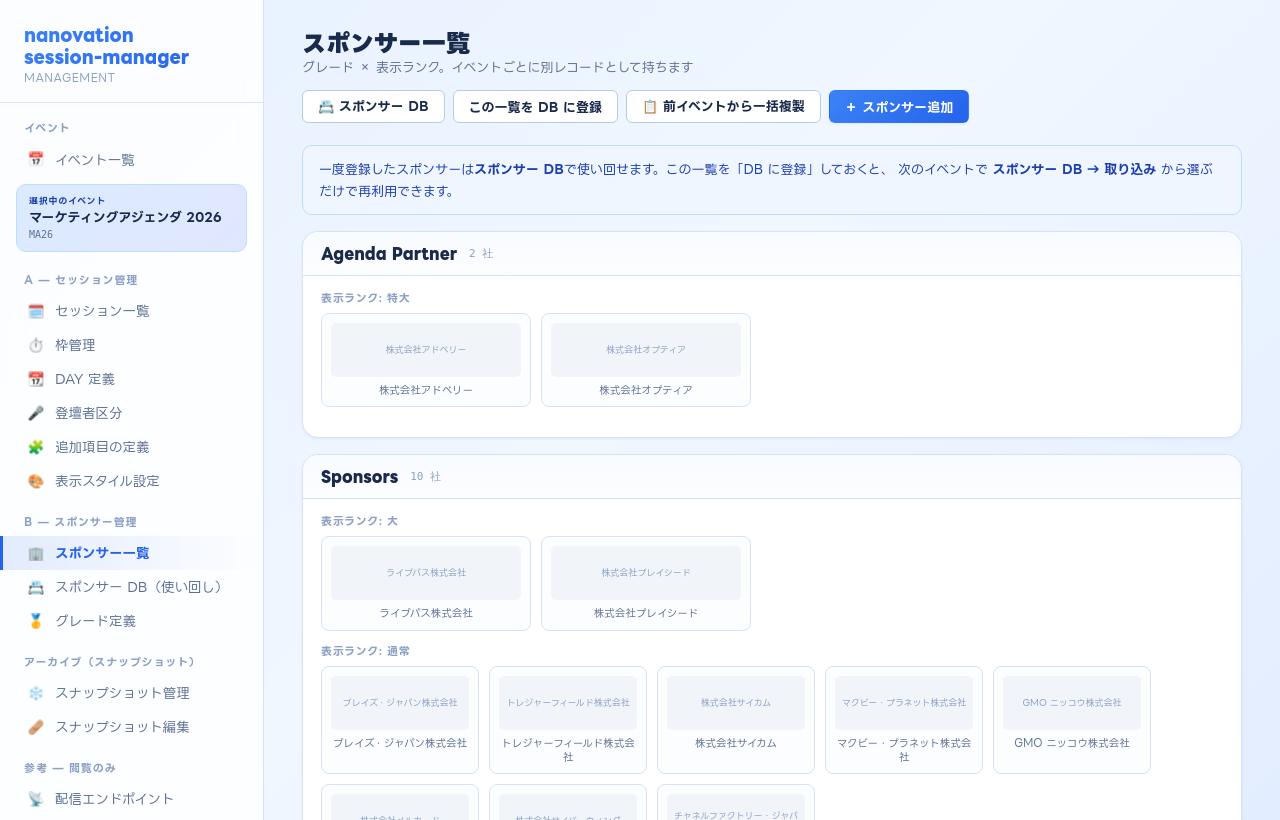Click the bandage icon beside スナップショット編集
Viewport: 1280px width, 820px height.
click(36, 727)
